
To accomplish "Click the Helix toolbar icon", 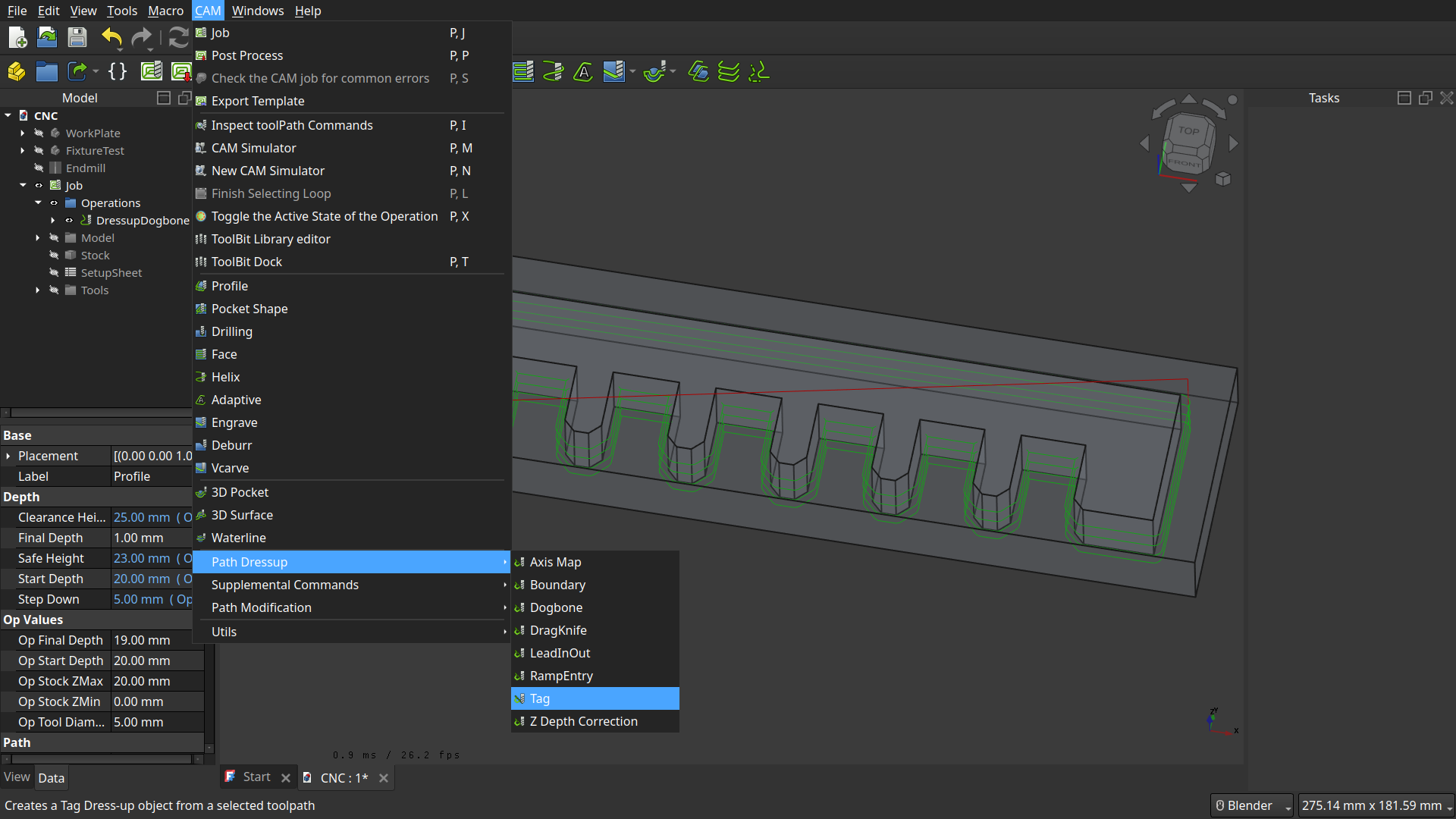I will click(x=553, y=72).
